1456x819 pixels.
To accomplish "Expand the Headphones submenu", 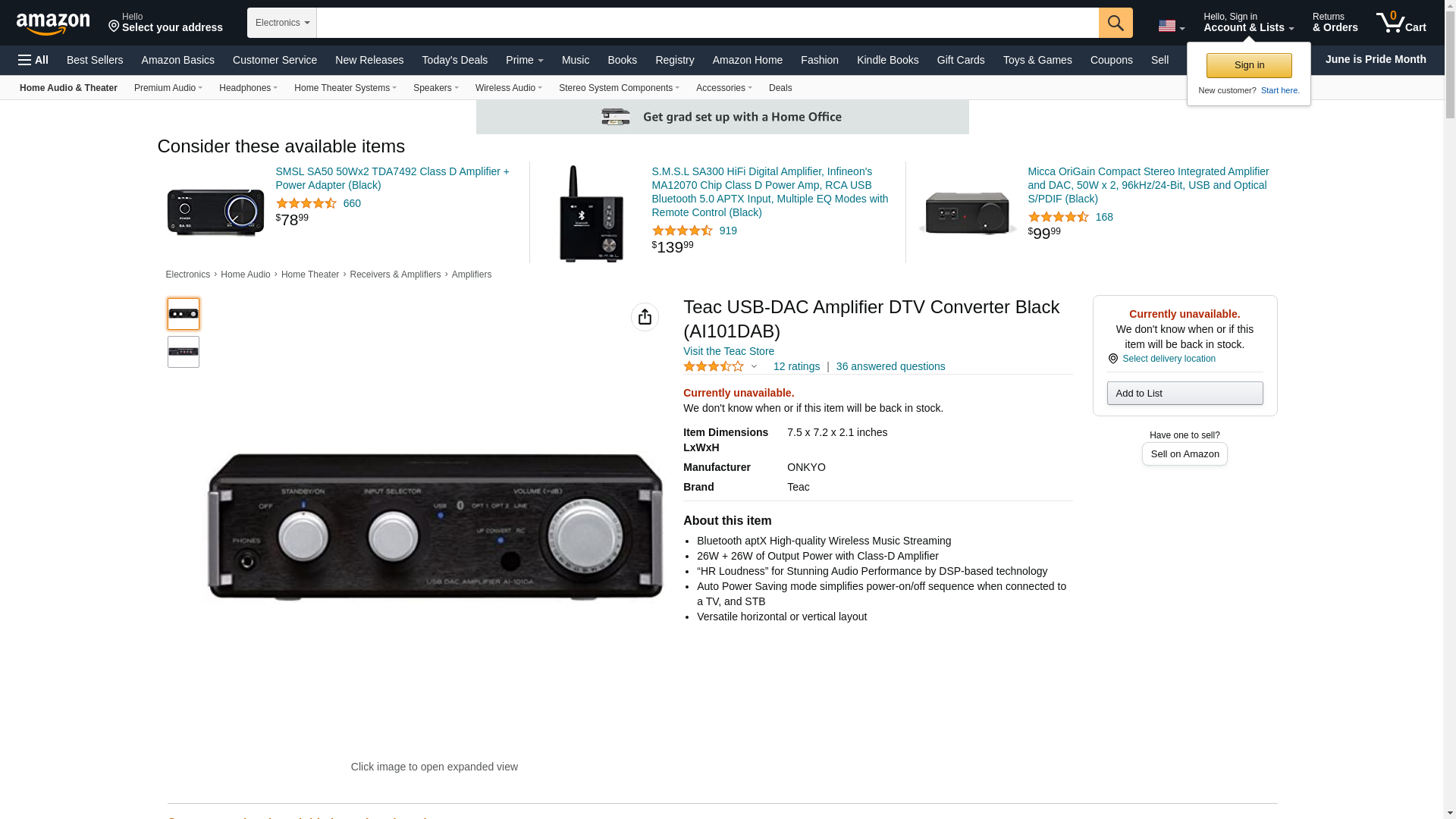I will (248, 88).
